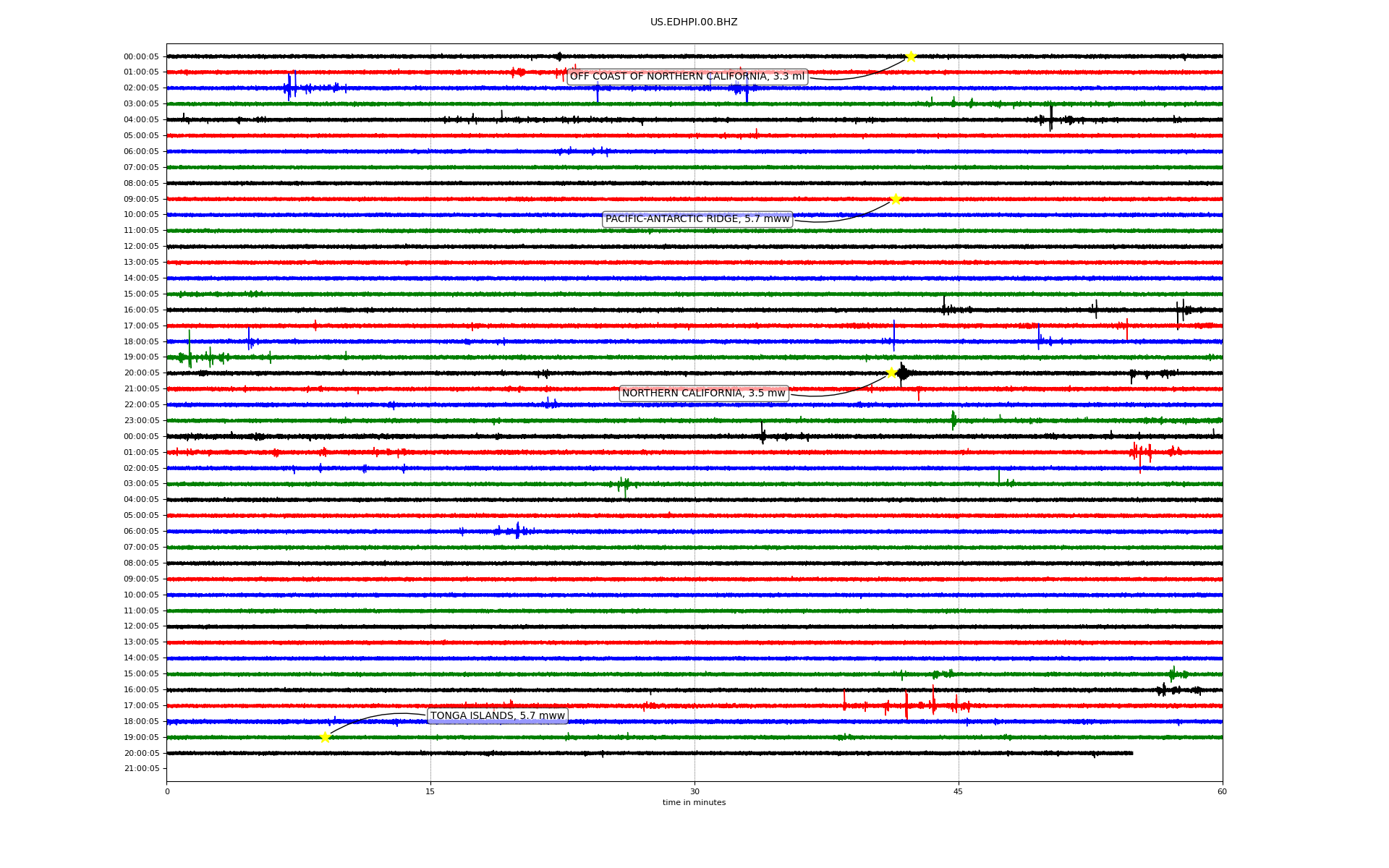
Task: Click the 0 tick on the x-axis
Action: point(167,791)
